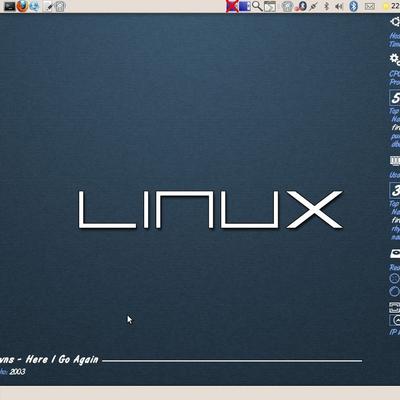Open the trash can icon beside the editor
400x400 pixels.
[60, 6]
